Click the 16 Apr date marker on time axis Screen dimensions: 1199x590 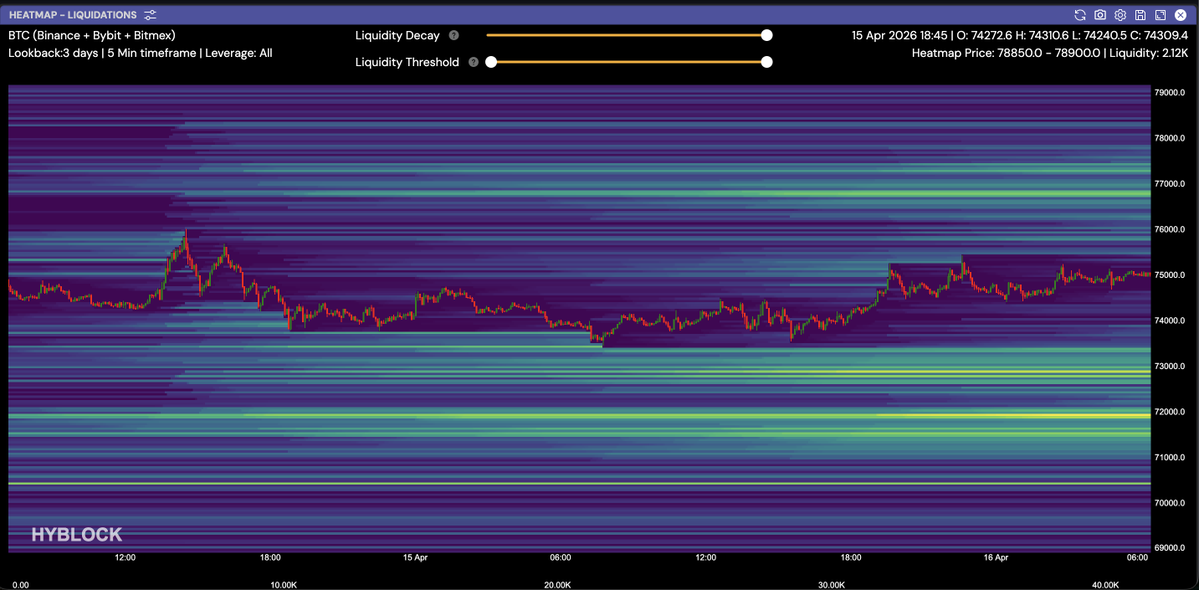[996, 557]
